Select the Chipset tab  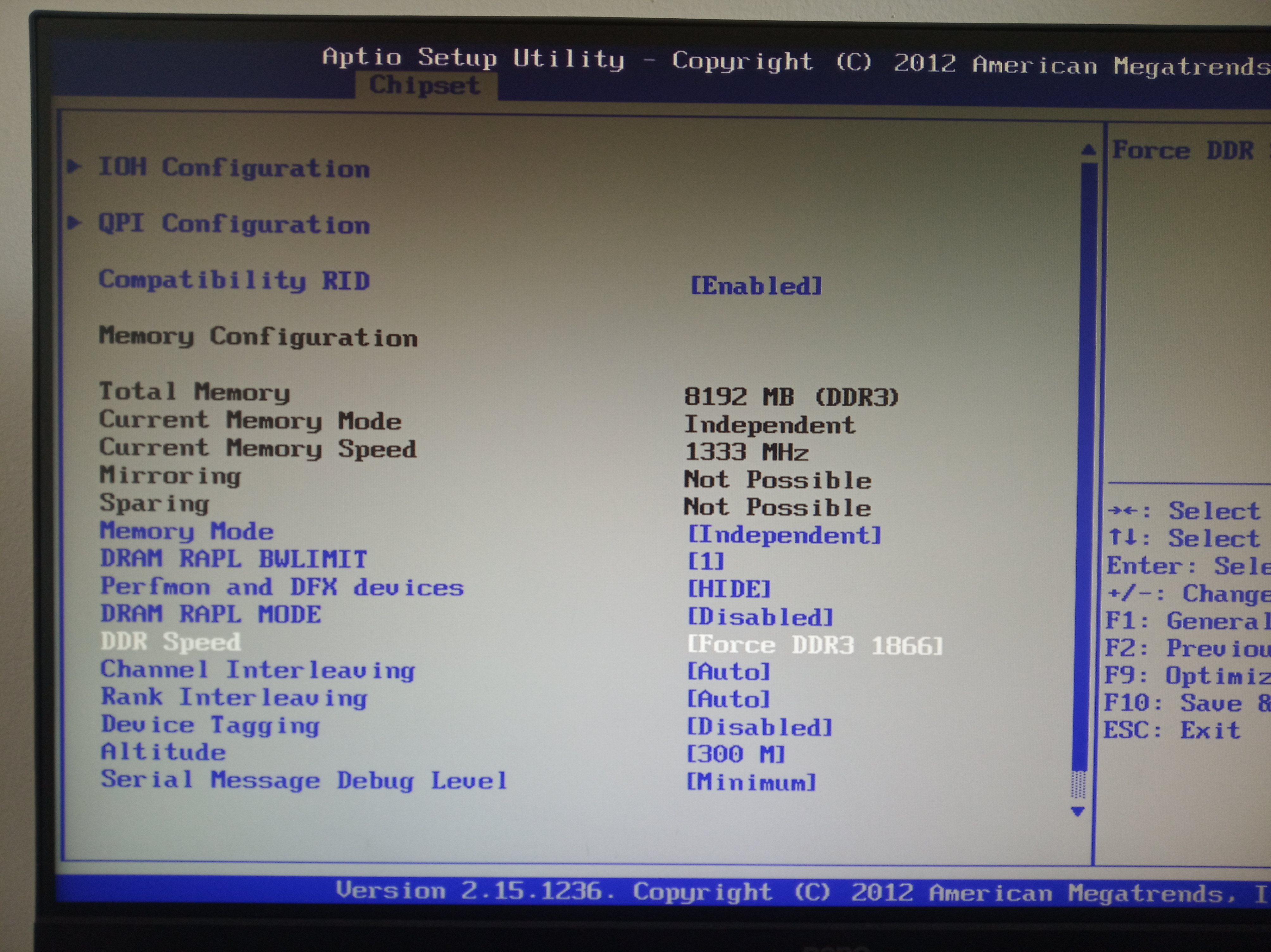[425, 85]
